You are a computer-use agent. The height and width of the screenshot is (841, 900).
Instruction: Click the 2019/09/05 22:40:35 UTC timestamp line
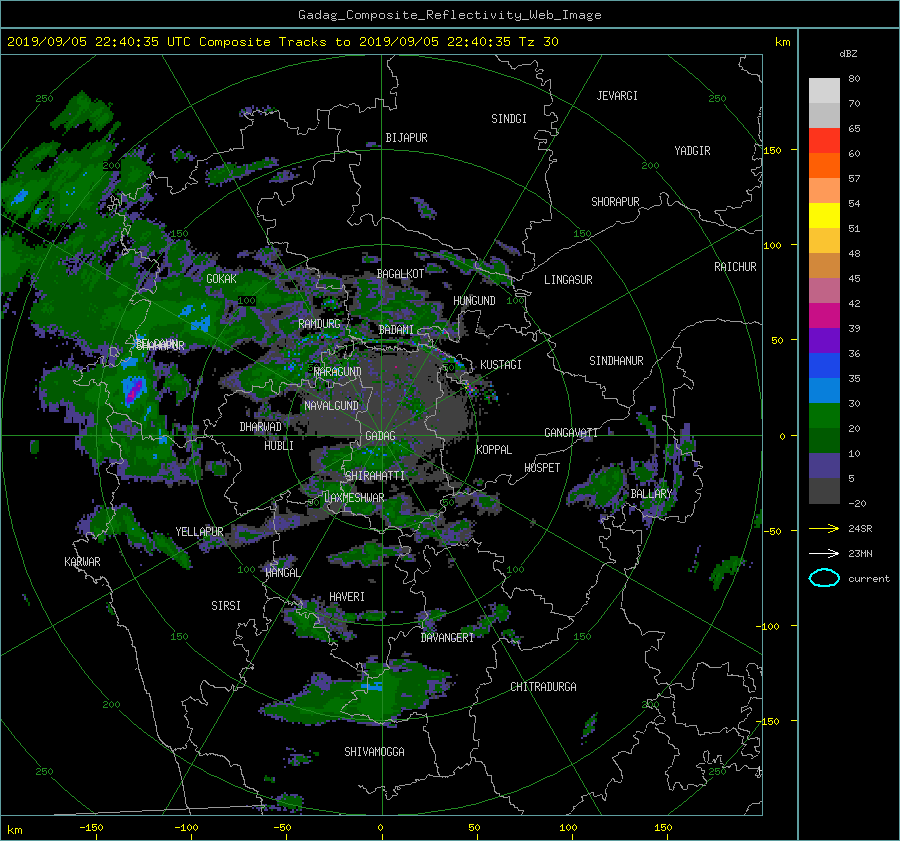pyautogui.click(x=282, y=42)
